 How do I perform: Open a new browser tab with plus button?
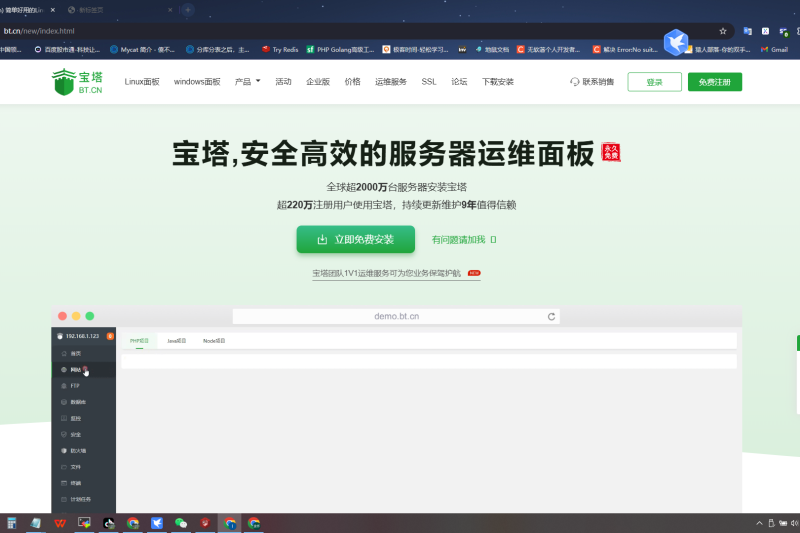tap(188, 10)
